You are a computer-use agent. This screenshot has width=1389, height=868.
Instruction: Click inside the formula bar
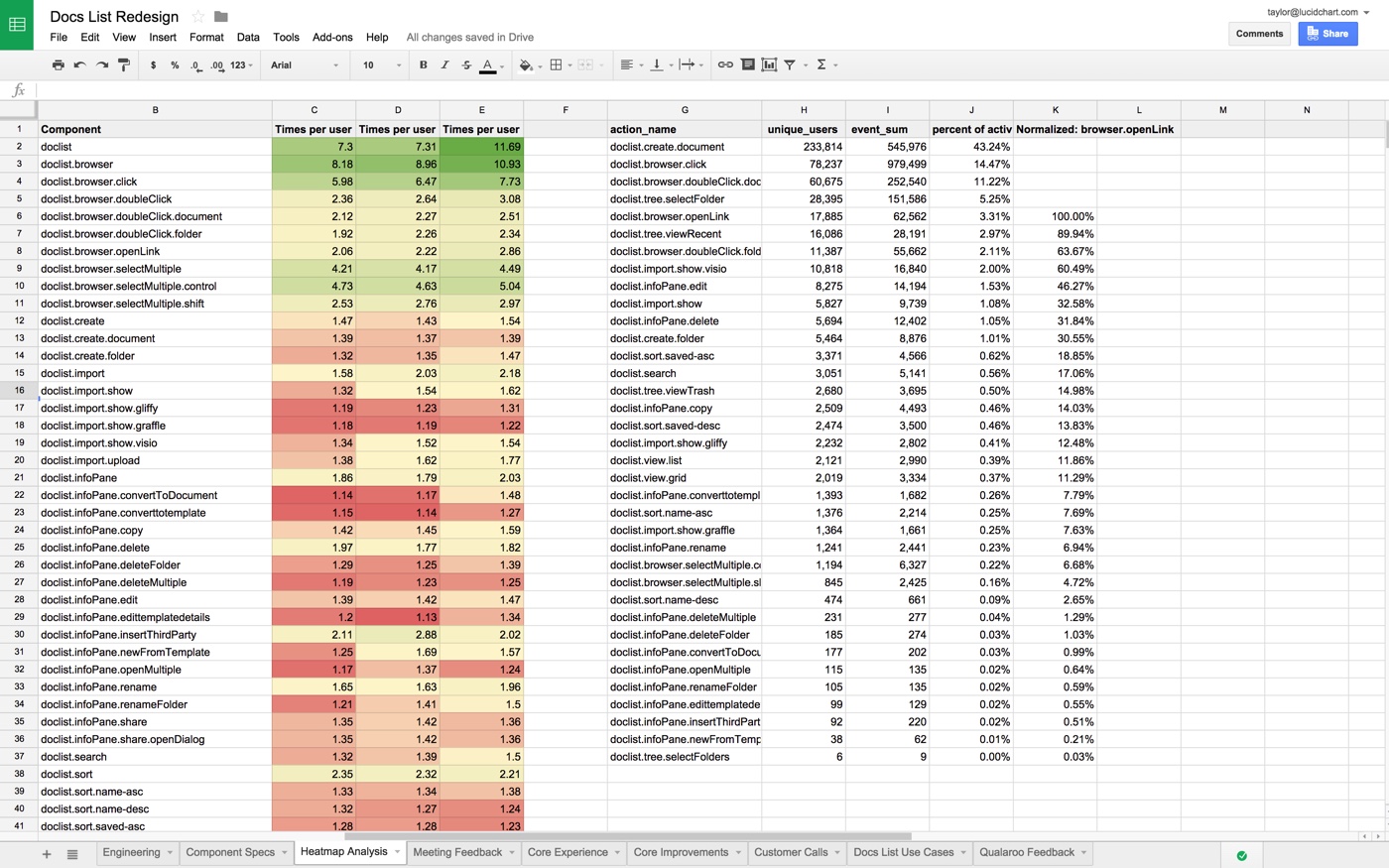pos(198,89)
